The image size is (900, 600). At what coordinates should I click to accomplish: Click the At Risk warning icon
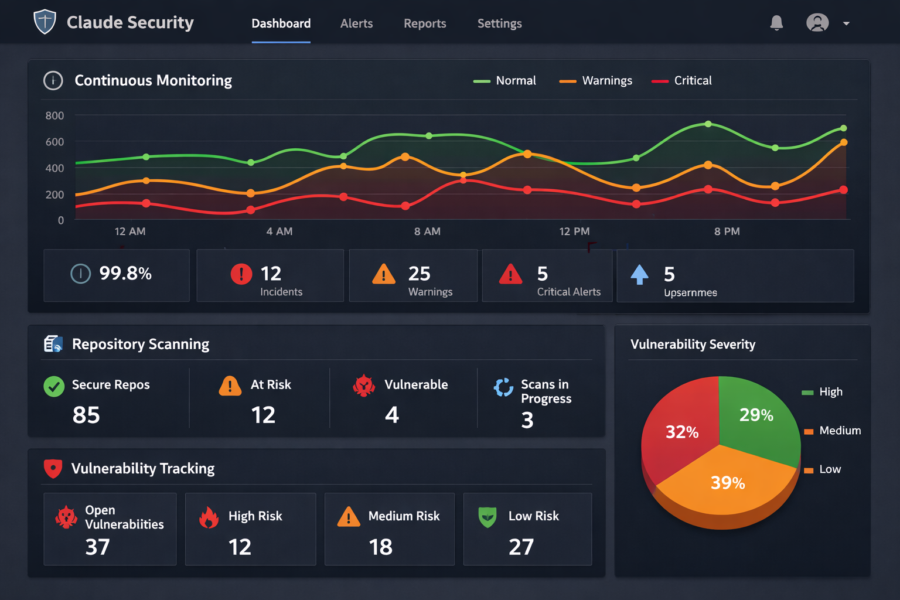230,386
